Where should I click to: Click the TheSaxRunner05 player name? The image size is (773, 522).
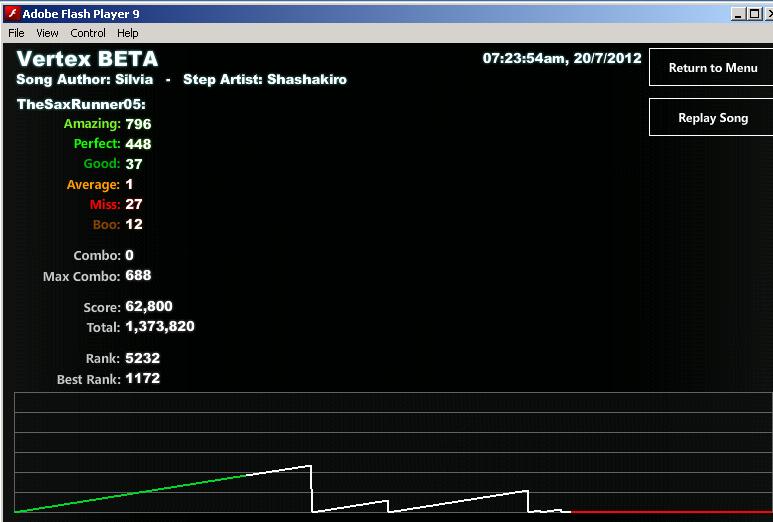81,104
